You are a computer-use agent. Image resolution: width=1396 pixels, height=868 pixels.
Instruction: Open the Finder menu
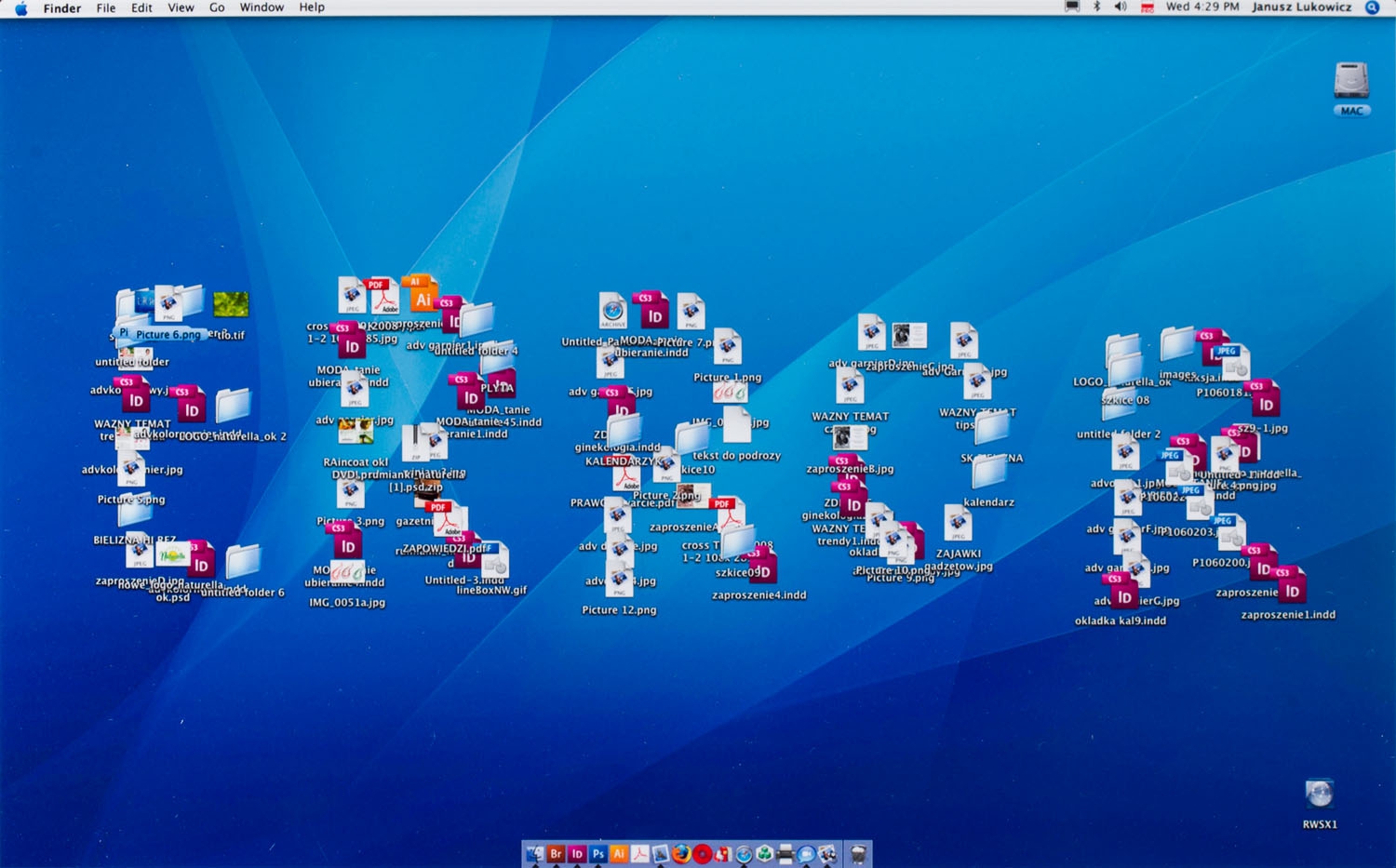pyautogui.click(x=62, y=7)
